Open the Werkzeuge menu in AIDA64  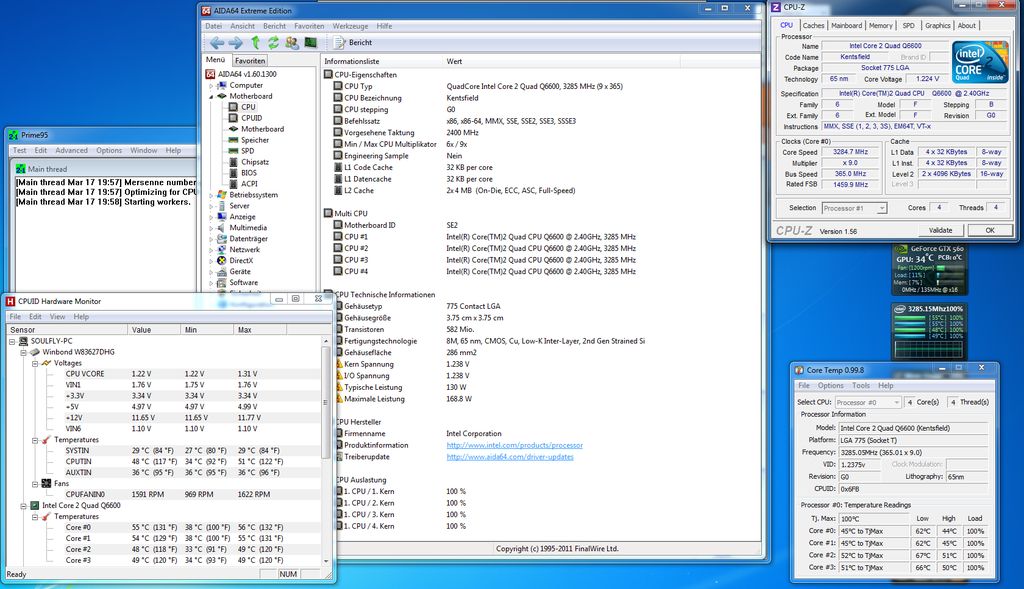(350, 26)
